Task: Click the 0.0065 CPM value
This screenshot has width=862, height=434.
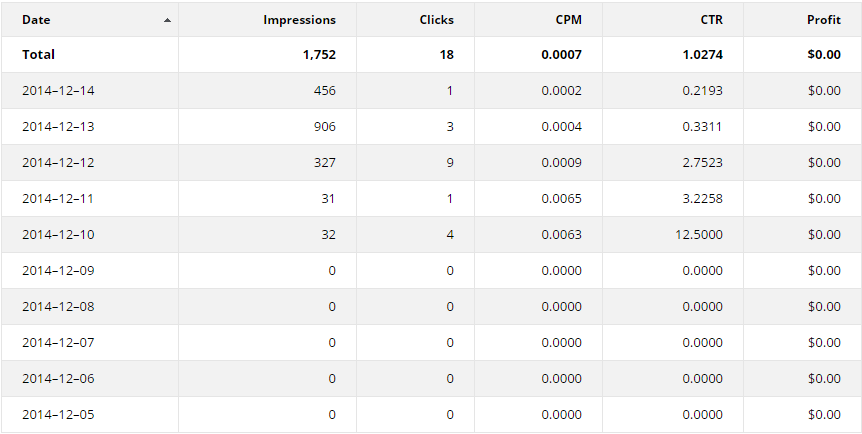Action: [x=561, y=199]
